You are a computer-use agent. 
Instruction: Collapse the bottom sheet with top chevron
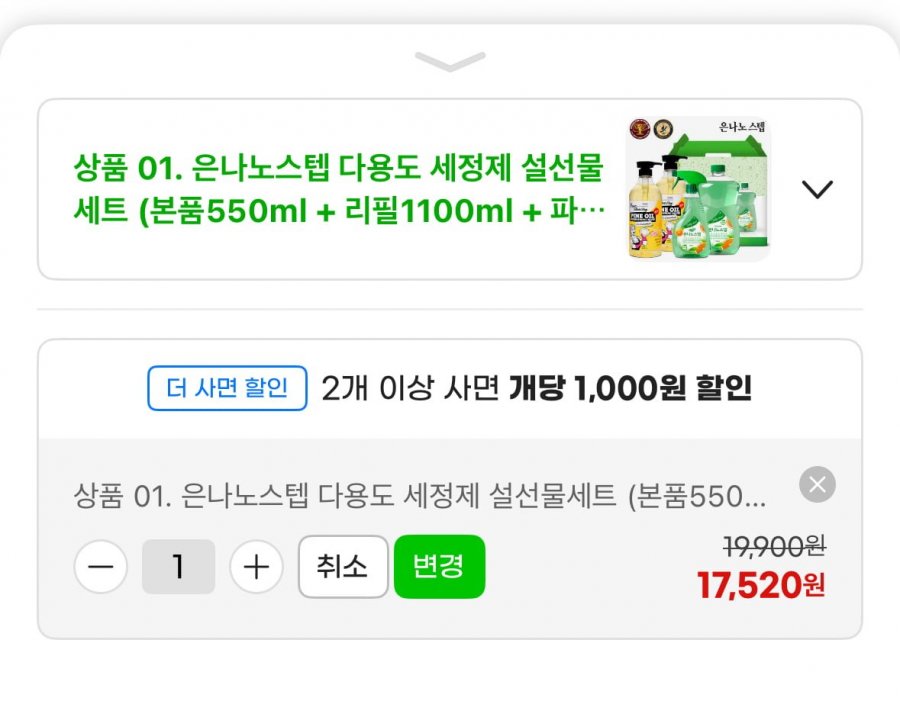(450, 62)
